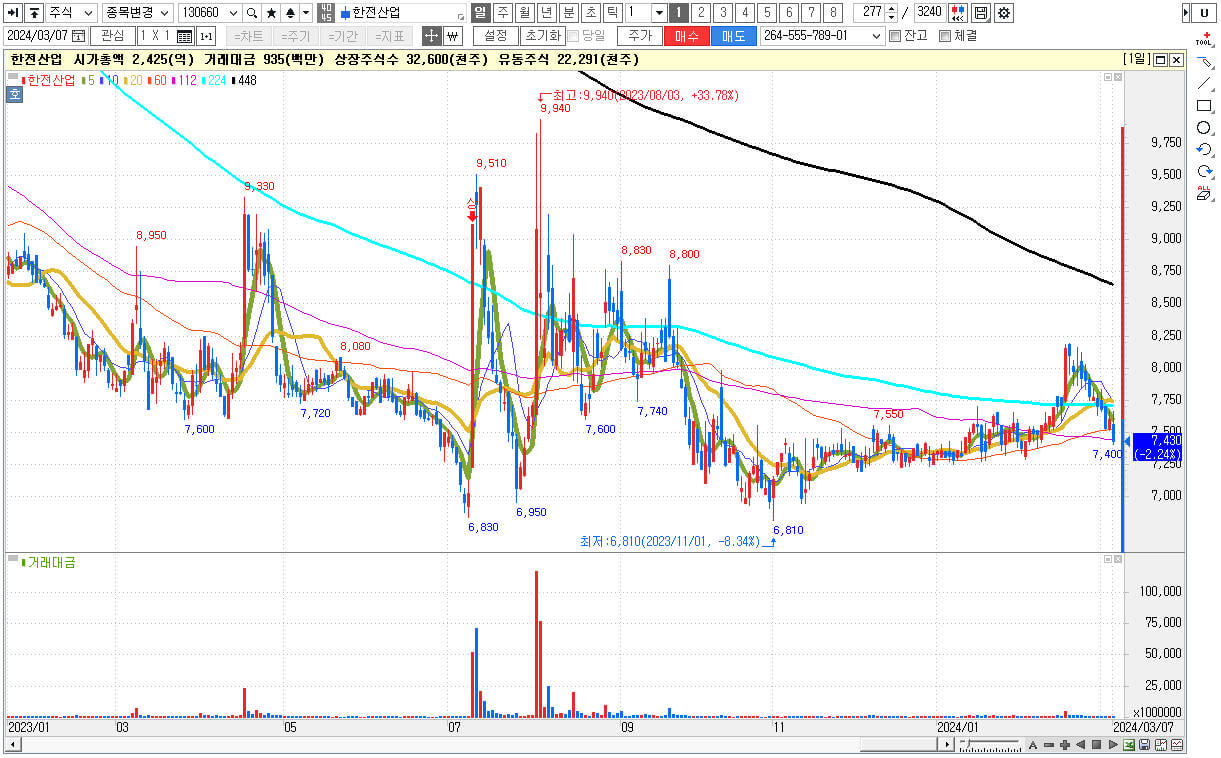Click the U button at top right
The width and height of the screenshot is (1221, 758).
click(x=1204, y=13)
